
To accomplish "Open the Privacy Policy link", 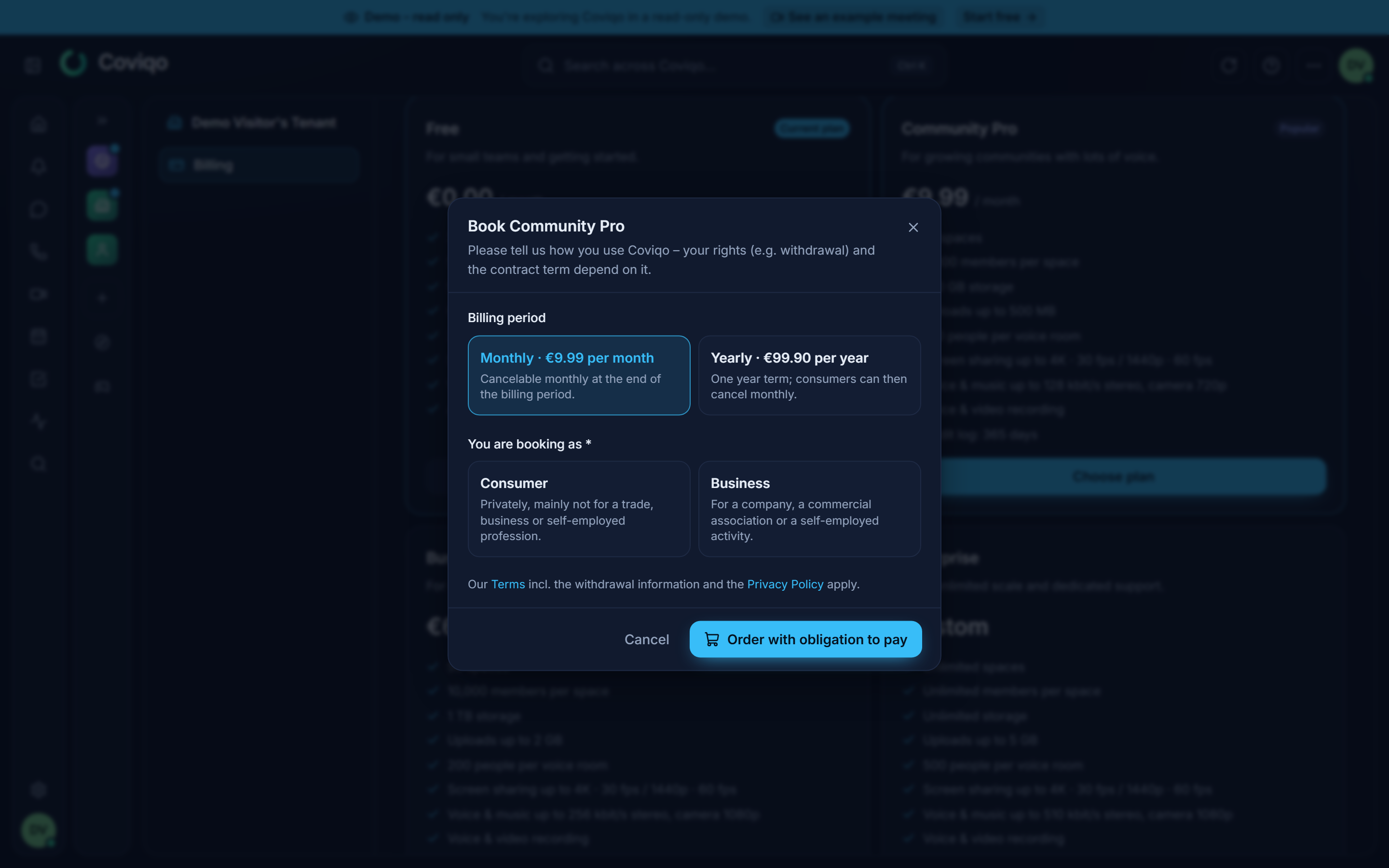I will click(x=785, y=584).
